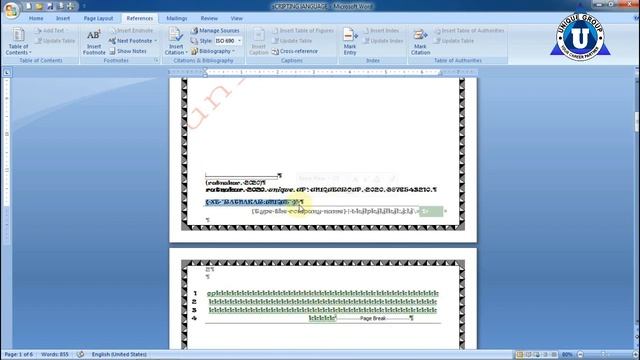The width and height of the screenshot is (640, 360).
Task: Click English (United States) language indicator
Action: pyautogui.click(x=119, y=354)
